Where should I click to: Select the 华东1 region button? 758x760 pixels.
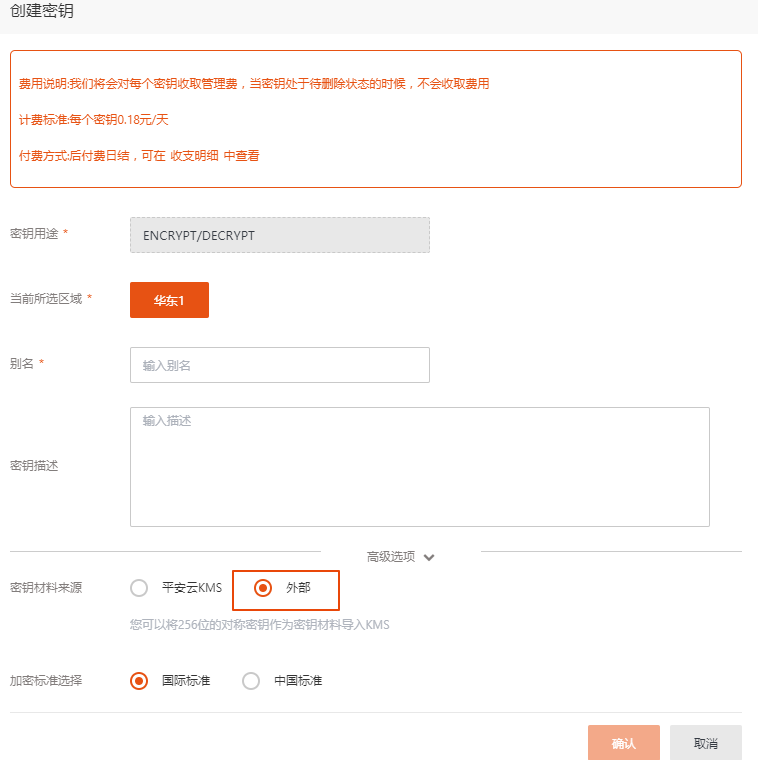[x=169, y=300]
